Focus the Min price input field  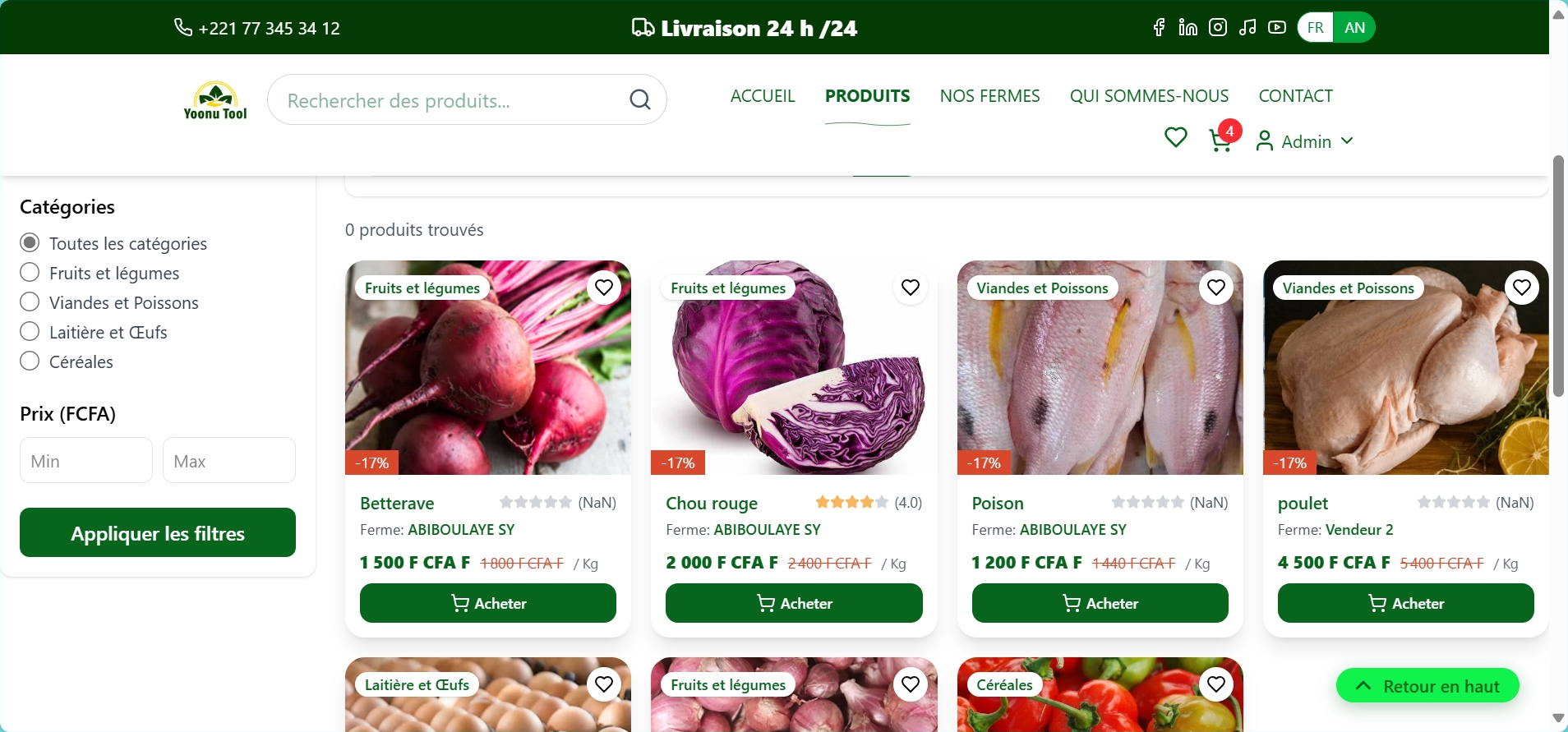click(86, 460)
